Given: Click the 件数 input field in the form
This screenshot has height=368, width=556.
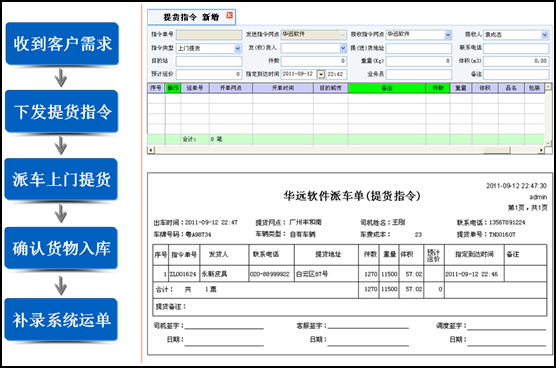Looking at the screenshot, I should (313, 61).
